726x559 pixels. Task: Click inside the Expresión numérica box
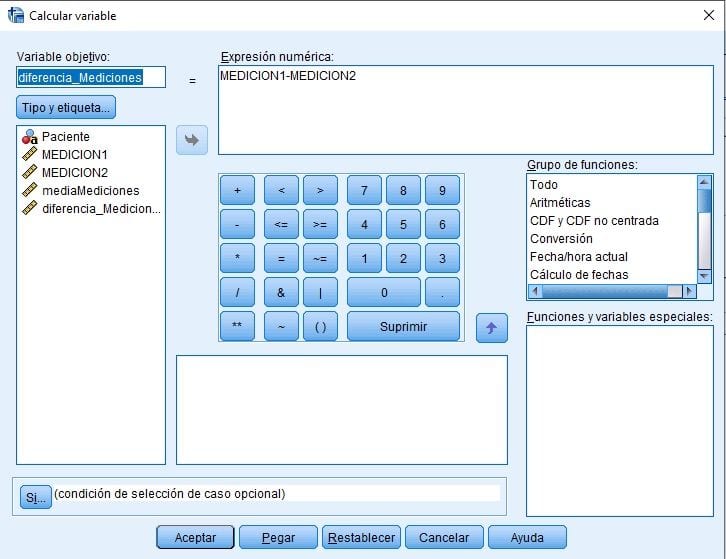pos(466,110)
